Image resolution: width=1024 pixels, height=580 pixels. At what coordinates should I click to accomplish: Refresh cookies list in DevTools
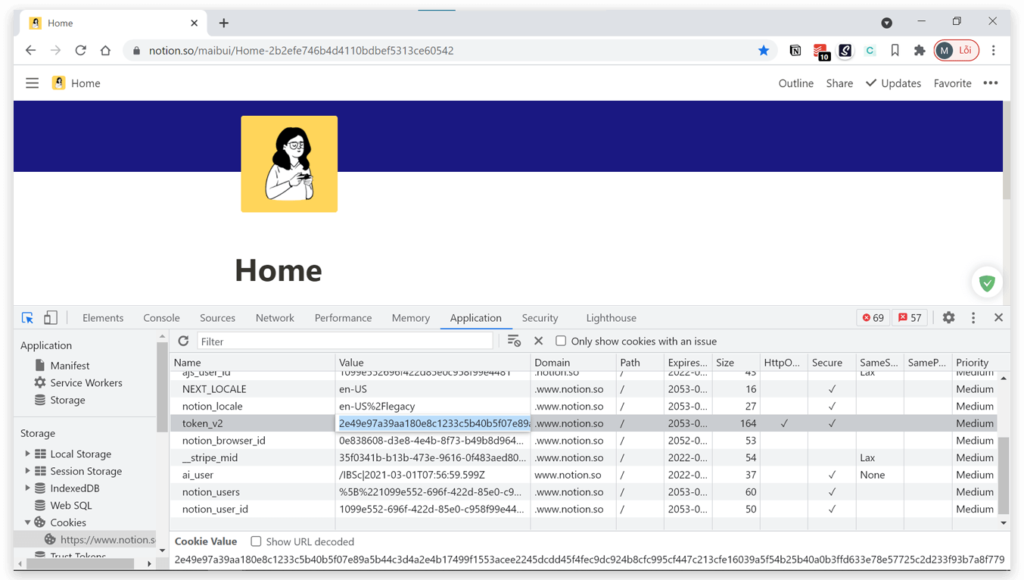tap(183, 341)
